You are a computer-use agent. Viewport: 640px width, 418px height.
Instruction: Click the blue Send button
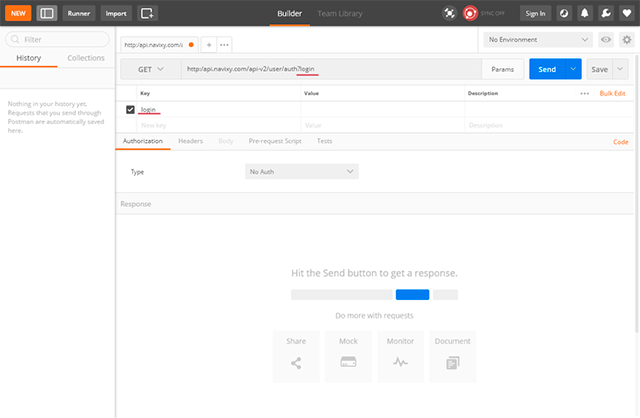coord(547,69)
